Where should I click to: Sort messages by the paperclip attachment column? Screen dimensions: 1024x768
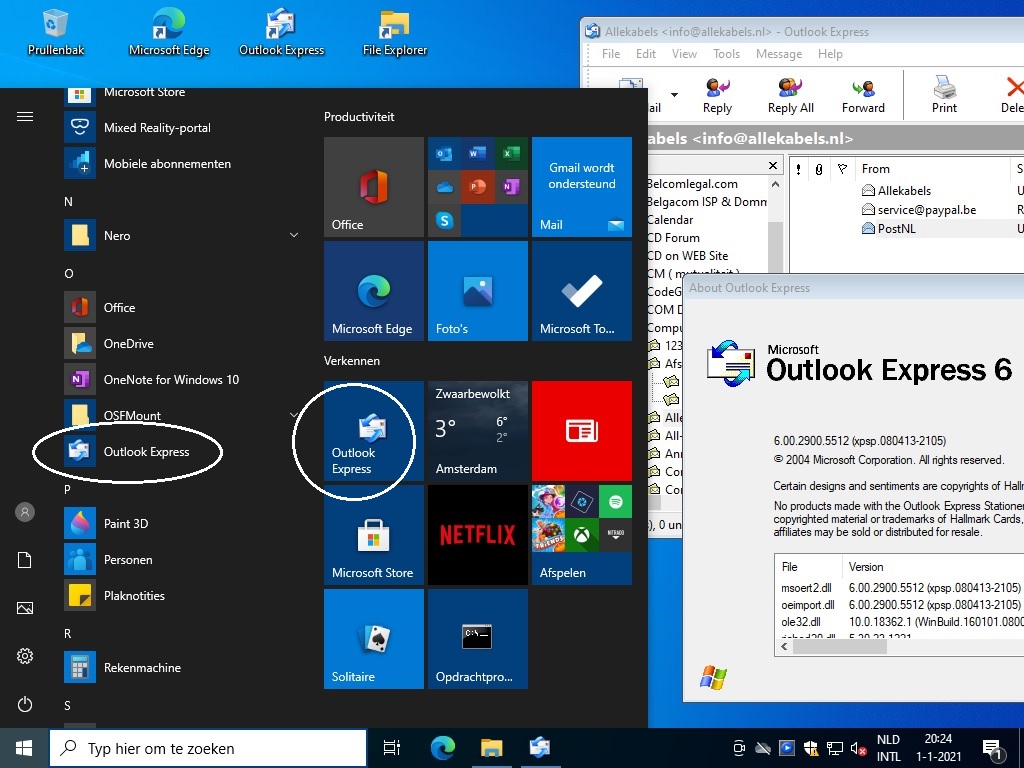819,169
